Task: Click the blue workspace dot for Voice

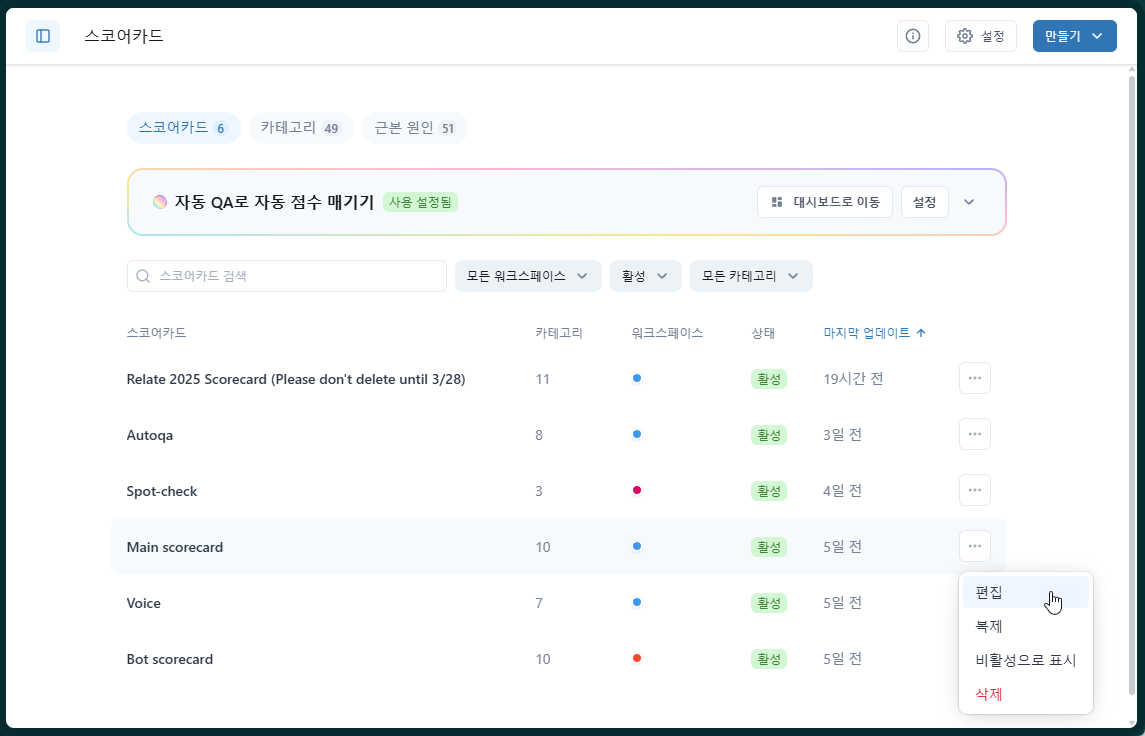Action: point(637,602)
